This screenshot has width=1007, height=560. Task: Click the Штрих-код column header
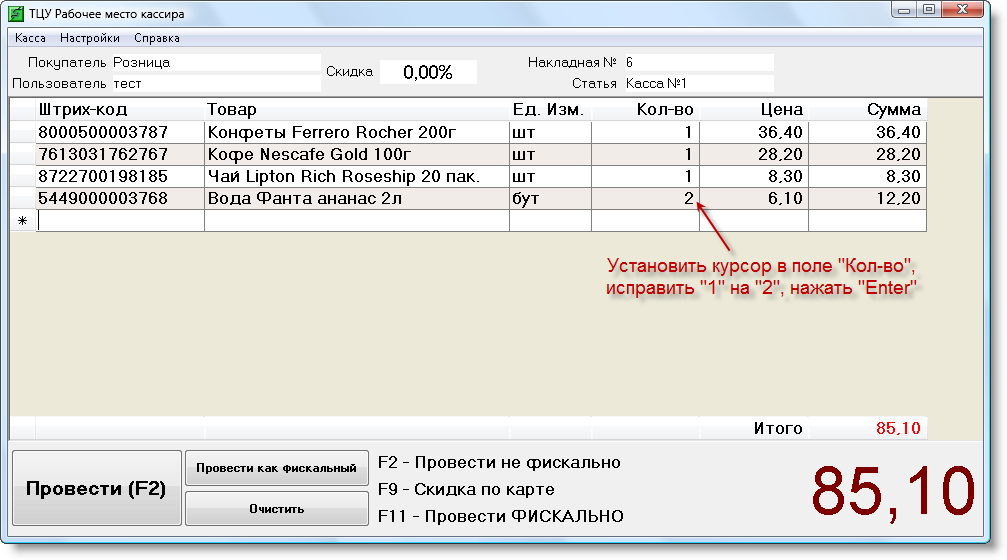click(x=120, y=110)
